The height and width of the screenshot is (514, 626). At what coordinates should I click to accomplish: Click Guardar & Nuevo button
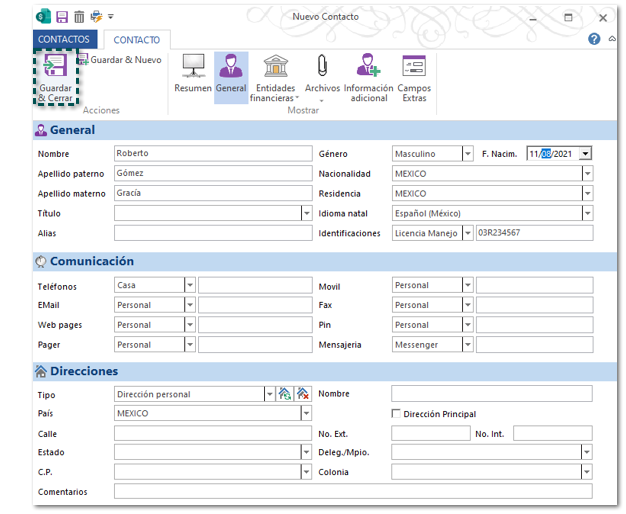click(x=119, y=60)
